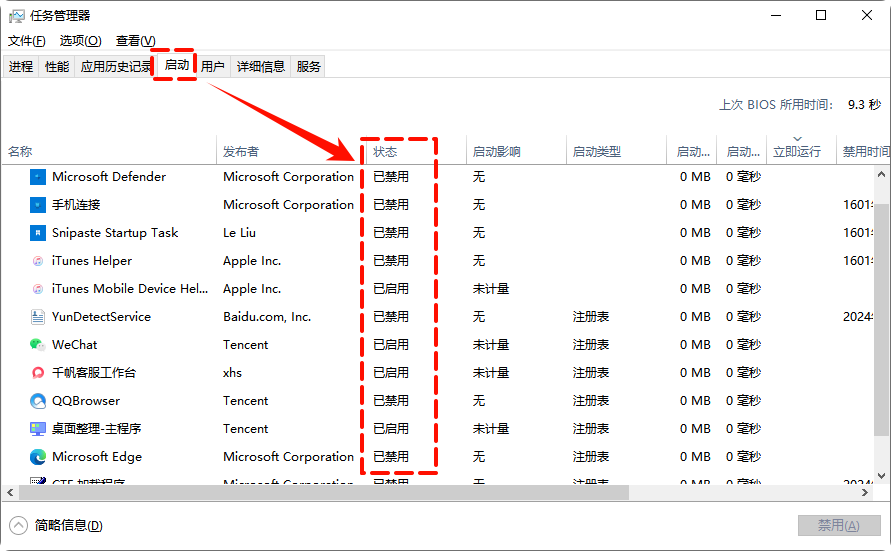Select the YunDetectService row name
Screen dimensions: 891x551
tap(101, 317)
